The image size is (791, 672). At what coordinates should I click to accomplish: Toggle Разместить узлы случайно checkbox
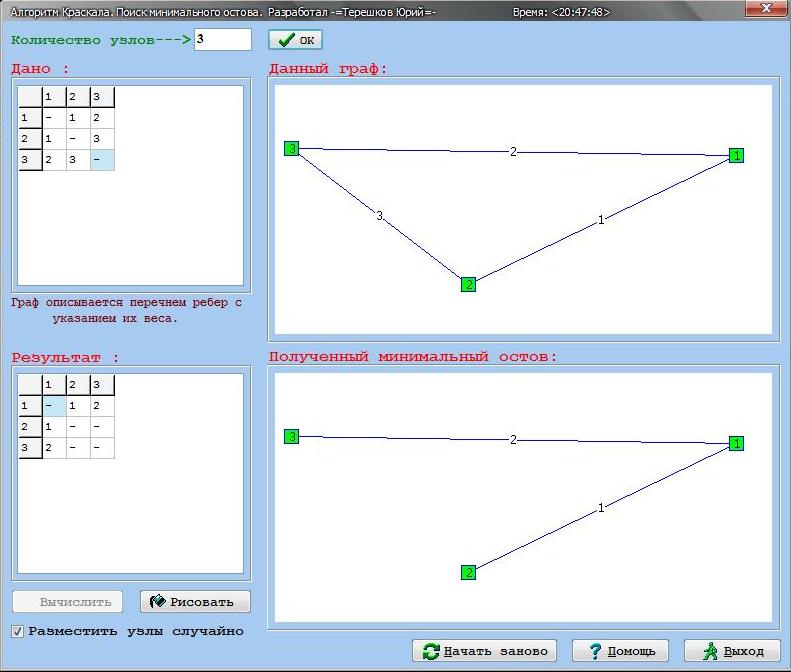click(x=18, y=631)
